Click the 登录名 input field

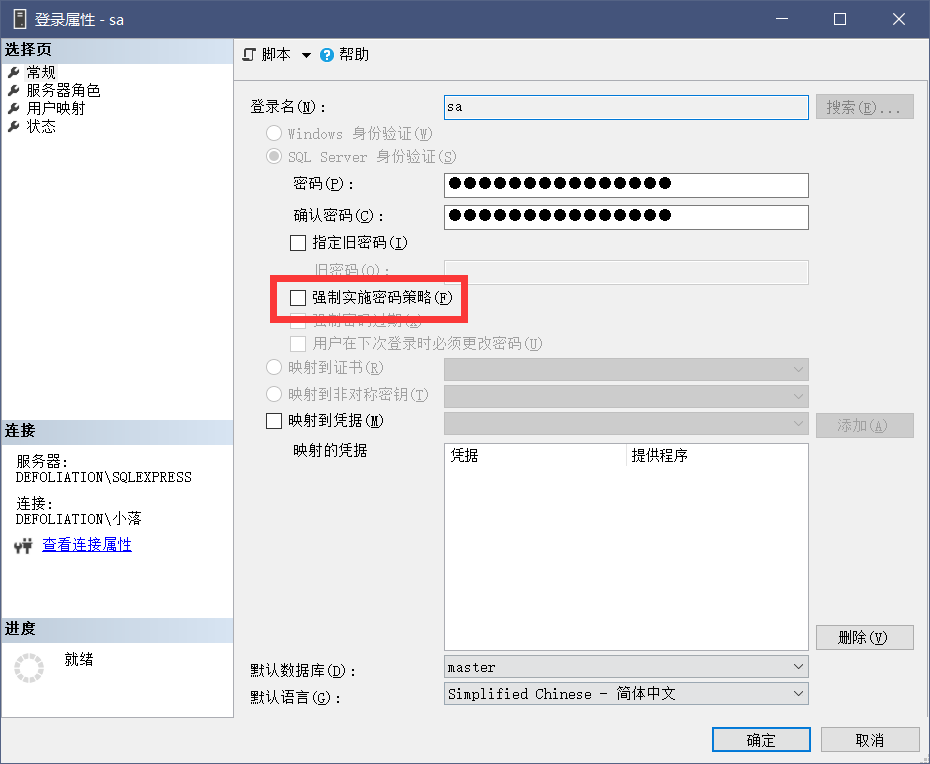626,107
